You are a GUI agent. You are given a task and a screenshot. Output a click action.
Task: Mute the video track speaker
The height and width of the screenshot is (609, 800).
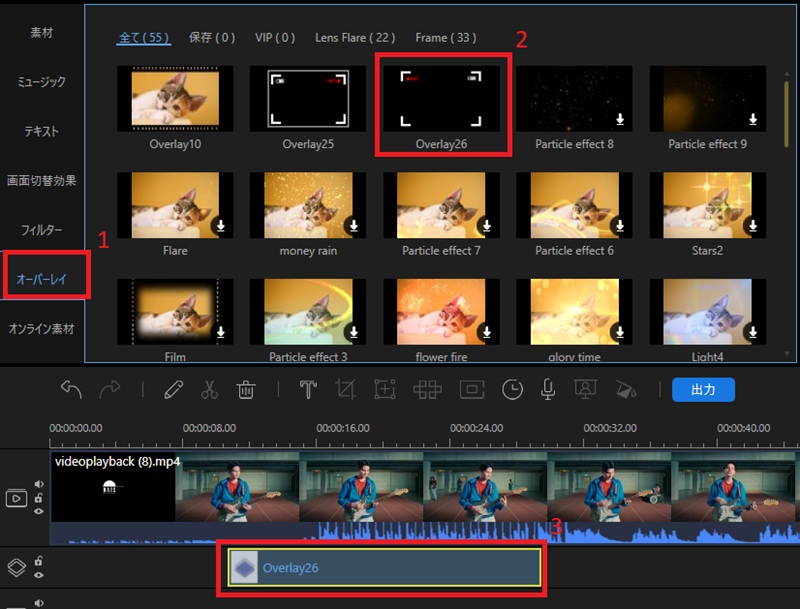(39, 484)
